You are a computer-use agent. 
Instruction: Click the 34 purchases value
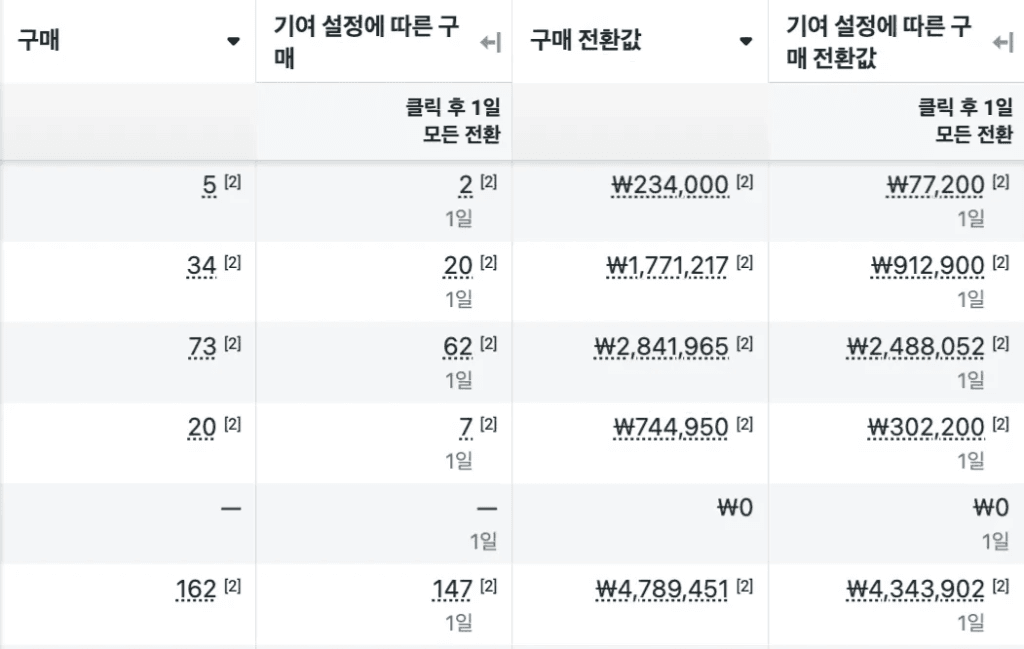tap(201, 266)
